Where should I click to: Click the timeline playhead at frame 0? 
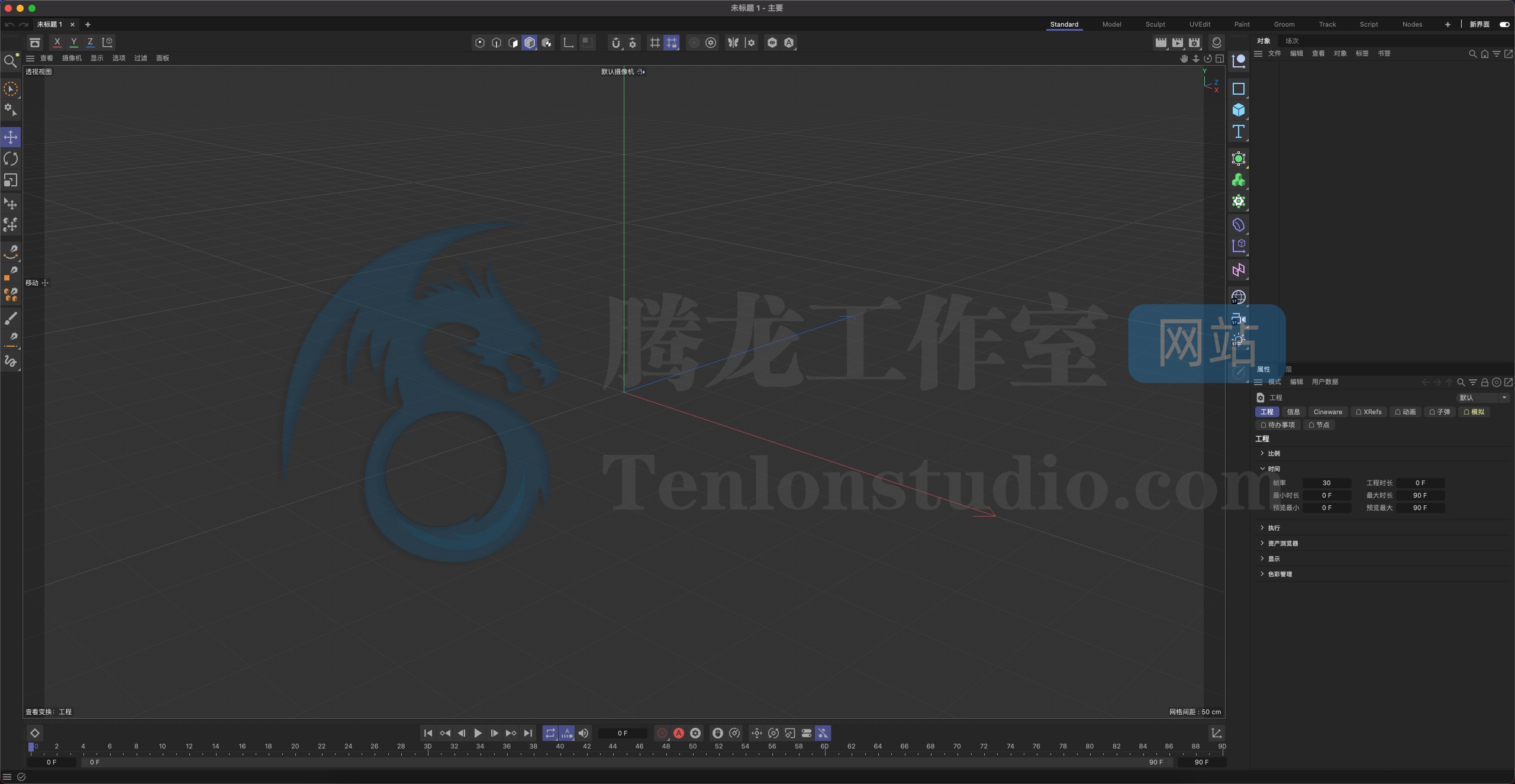click(x=31, y=747)
